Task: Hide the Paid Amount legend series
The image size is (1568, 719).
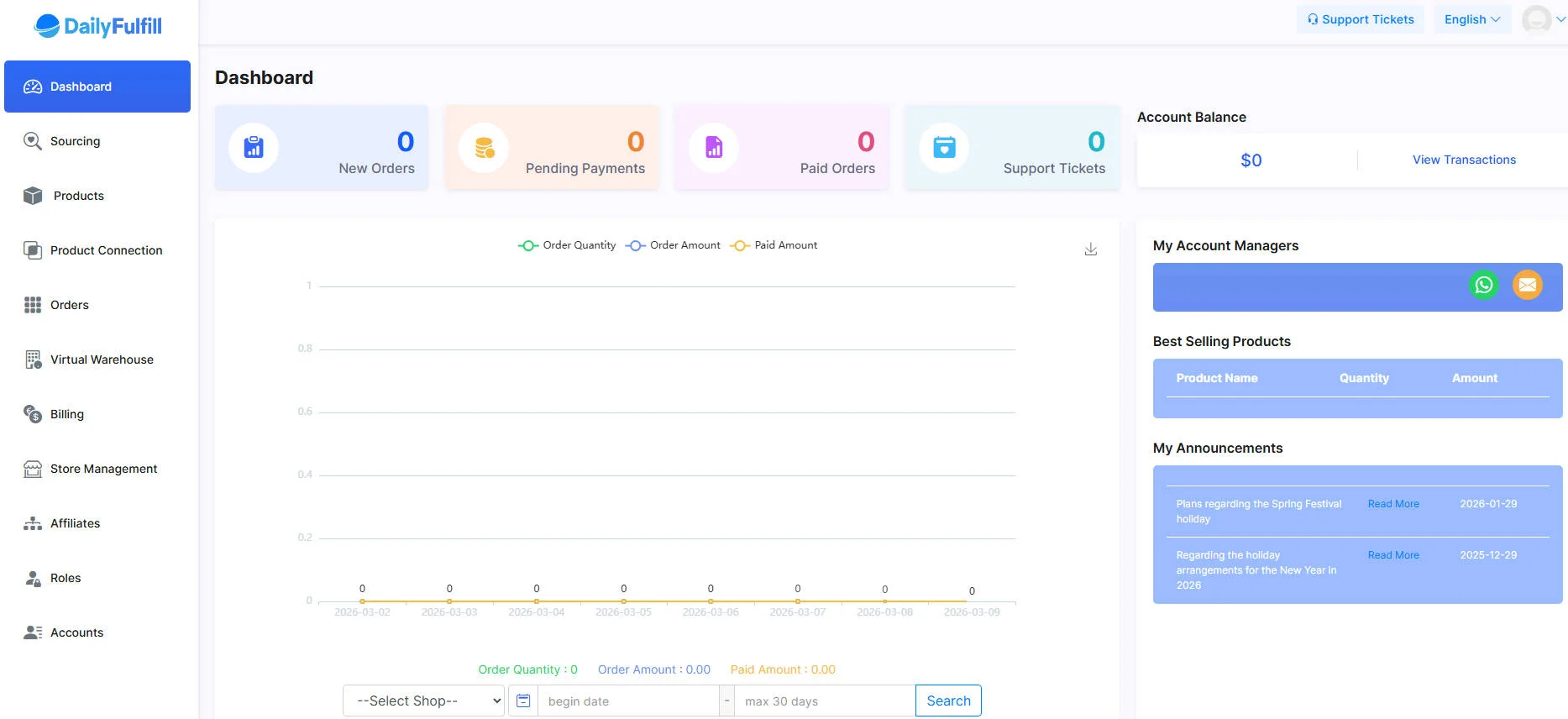Action: (774, 245)
